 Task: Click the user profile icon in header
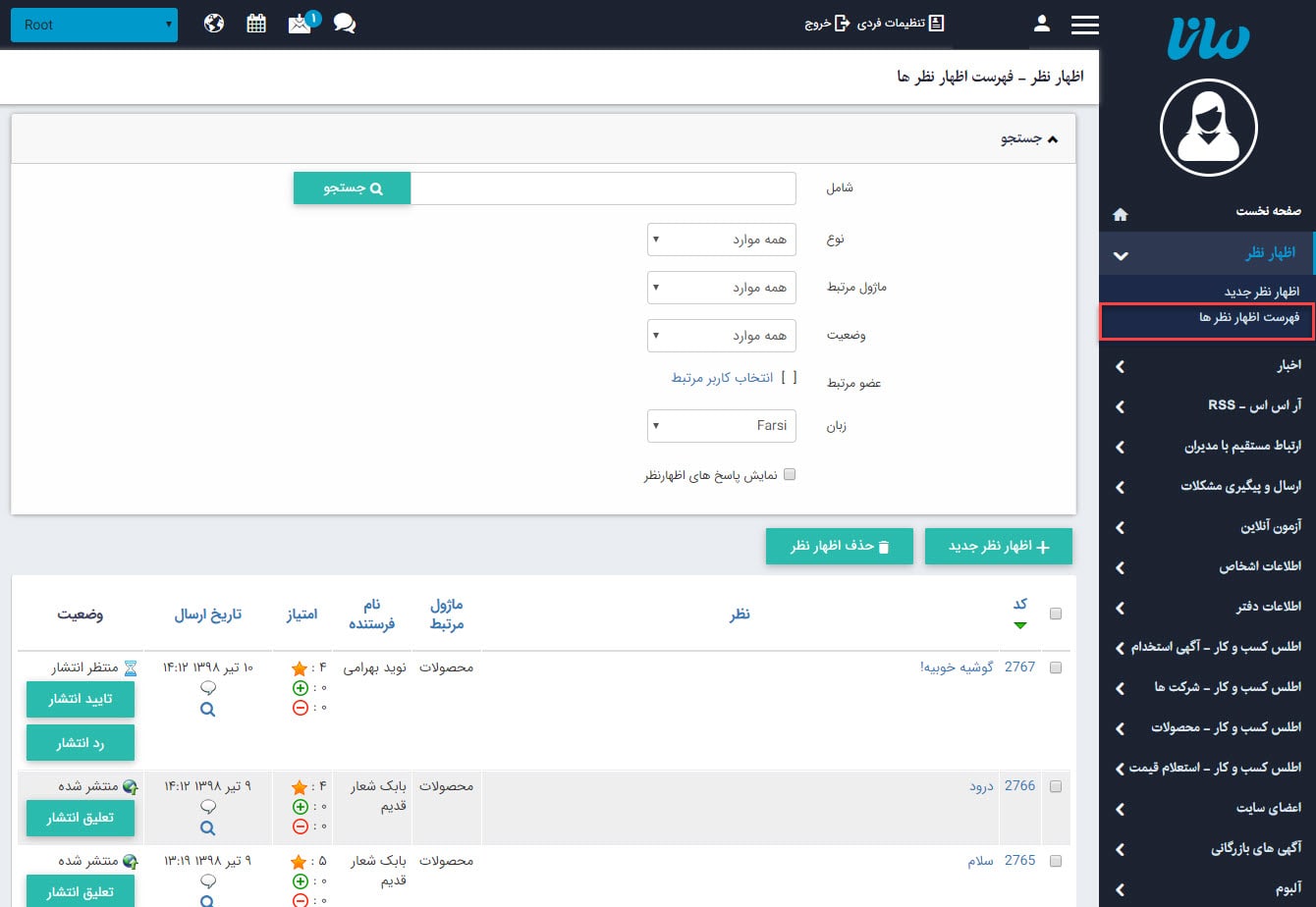tap(1042, 24)
